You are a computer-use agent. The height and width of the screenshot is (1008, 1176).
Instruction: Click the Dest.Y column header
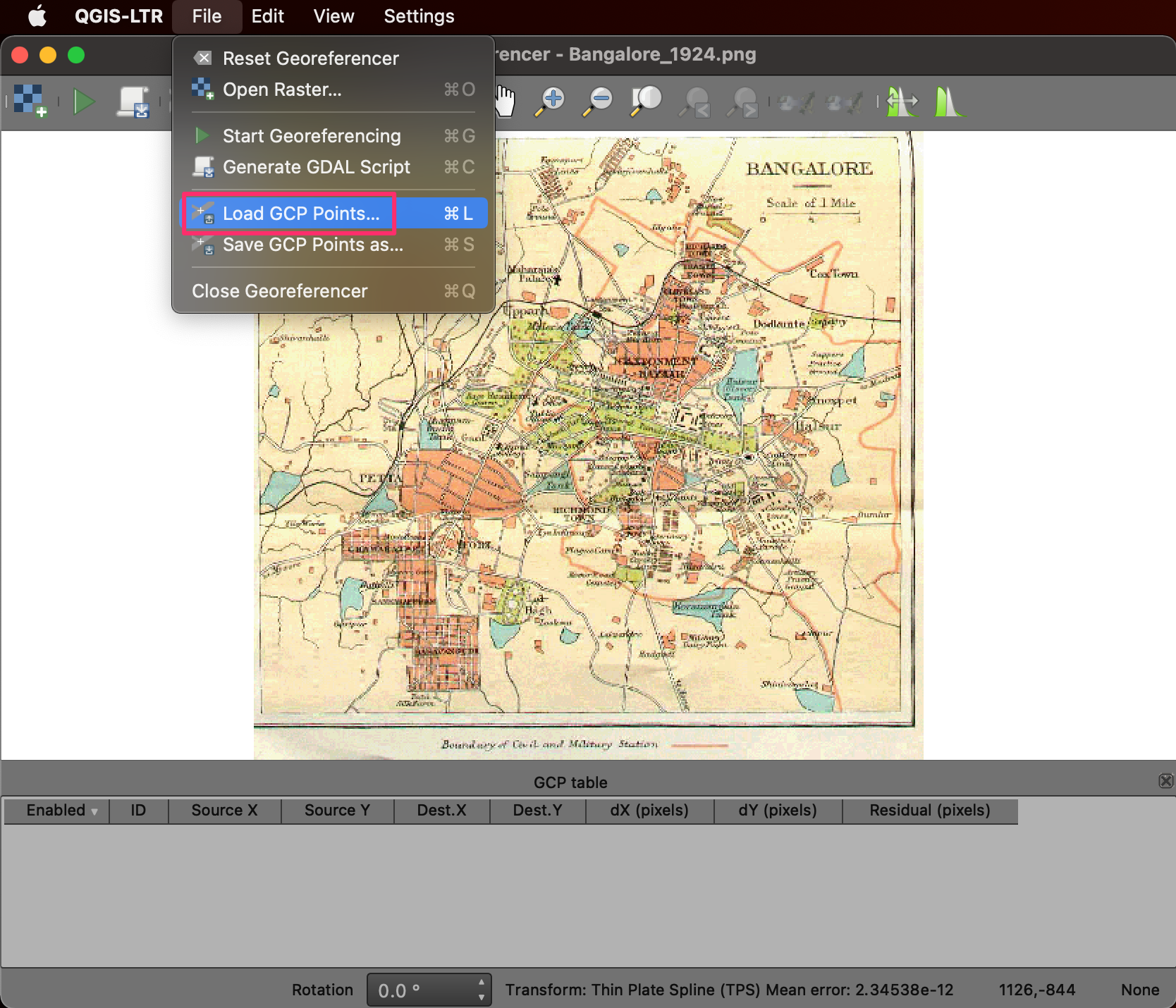click(538, 811)
